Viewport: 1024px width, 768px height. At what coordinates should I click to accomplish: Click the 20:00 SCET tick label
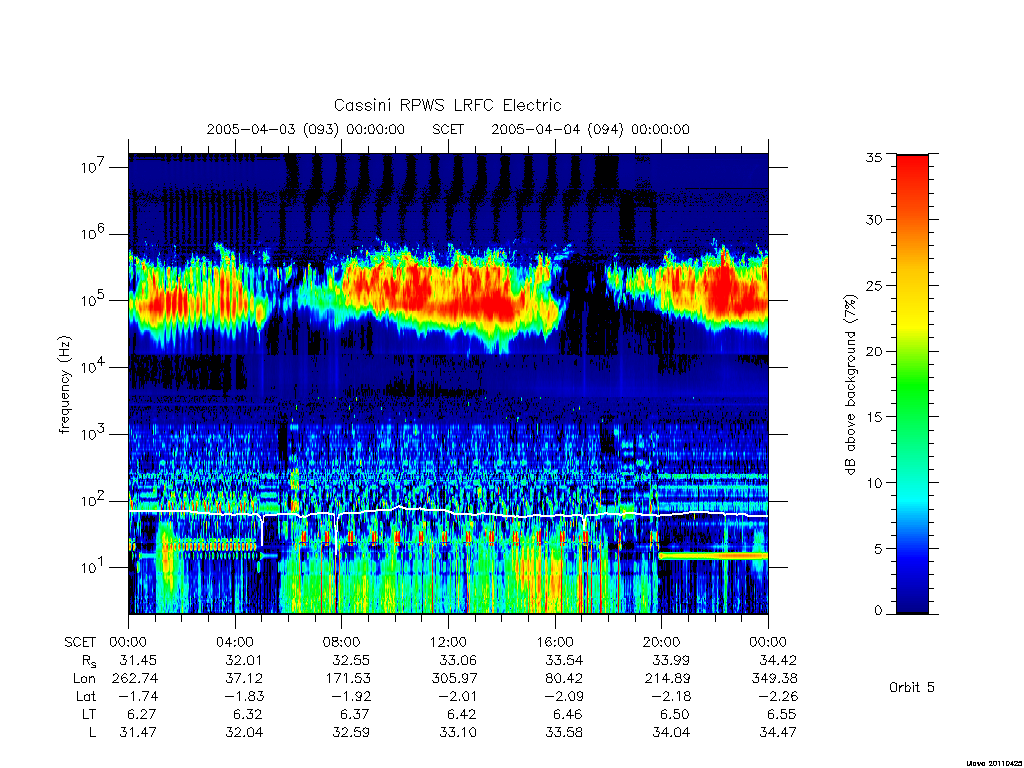pyautogui.click(x=662, y=642)
